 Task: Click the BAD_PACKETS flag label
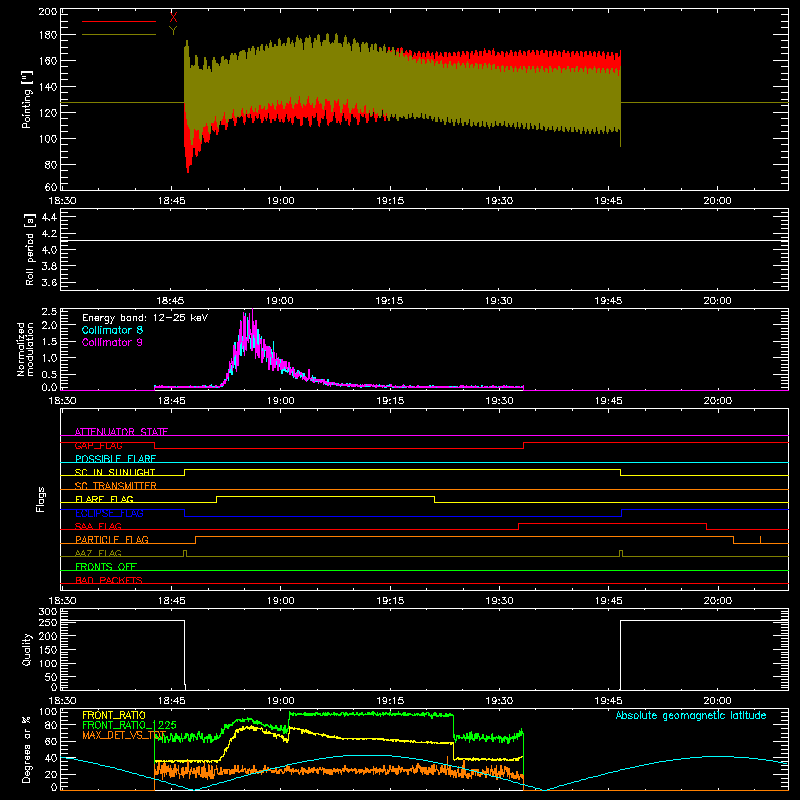[109, 580]
